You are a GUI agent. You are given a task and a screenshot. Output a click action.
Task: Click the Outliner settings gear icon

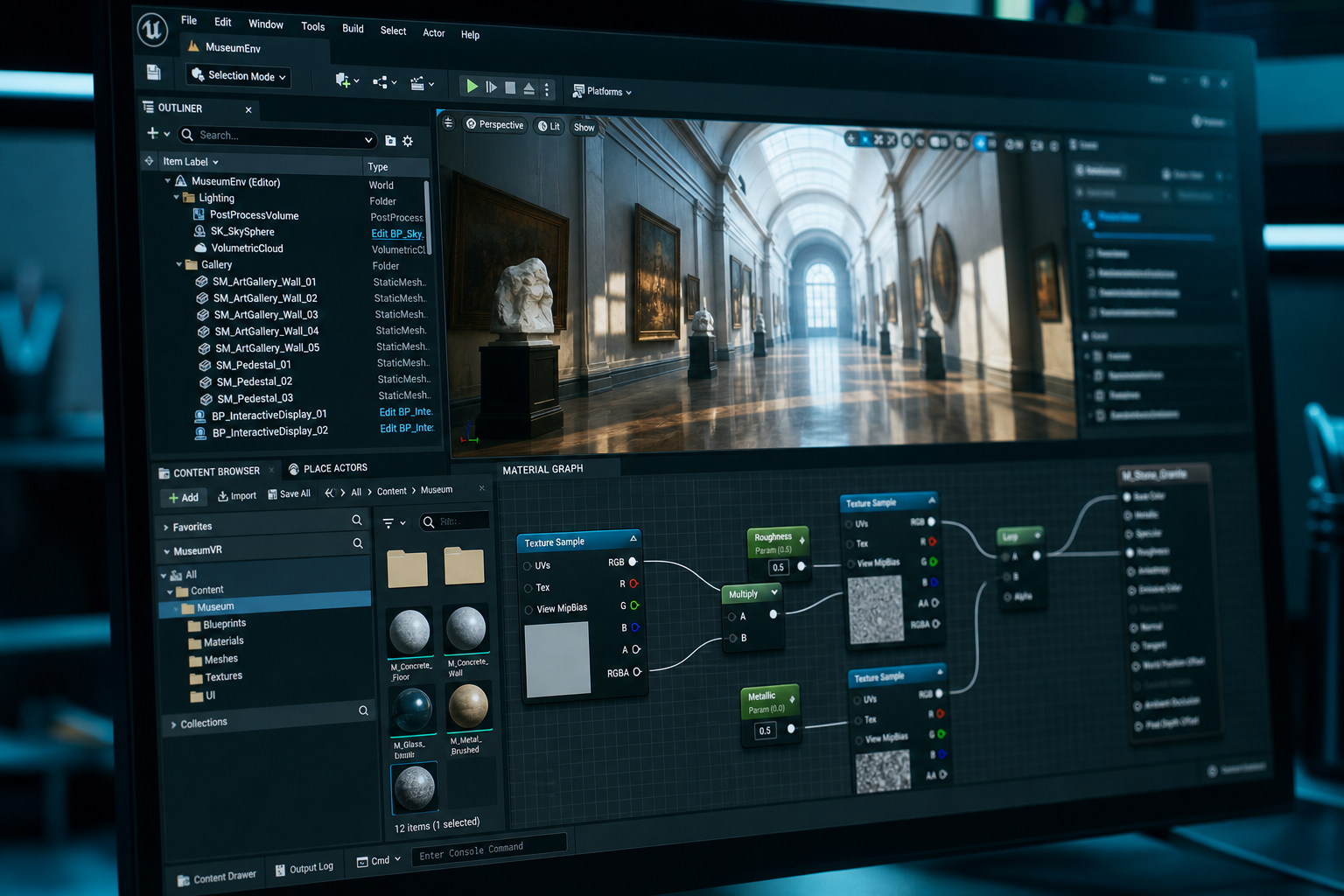coord(408,141)
